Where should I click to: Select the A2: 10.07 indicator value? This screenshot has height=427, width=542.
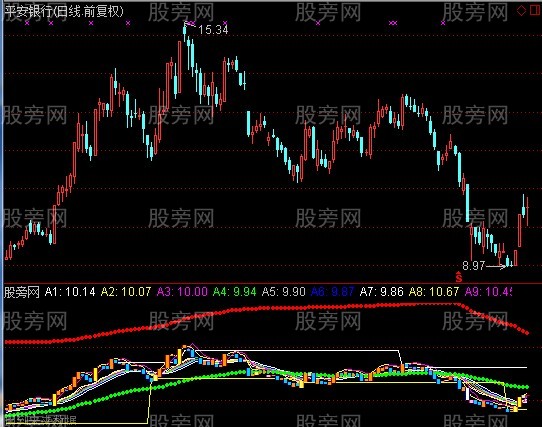[x=126, y=292]
